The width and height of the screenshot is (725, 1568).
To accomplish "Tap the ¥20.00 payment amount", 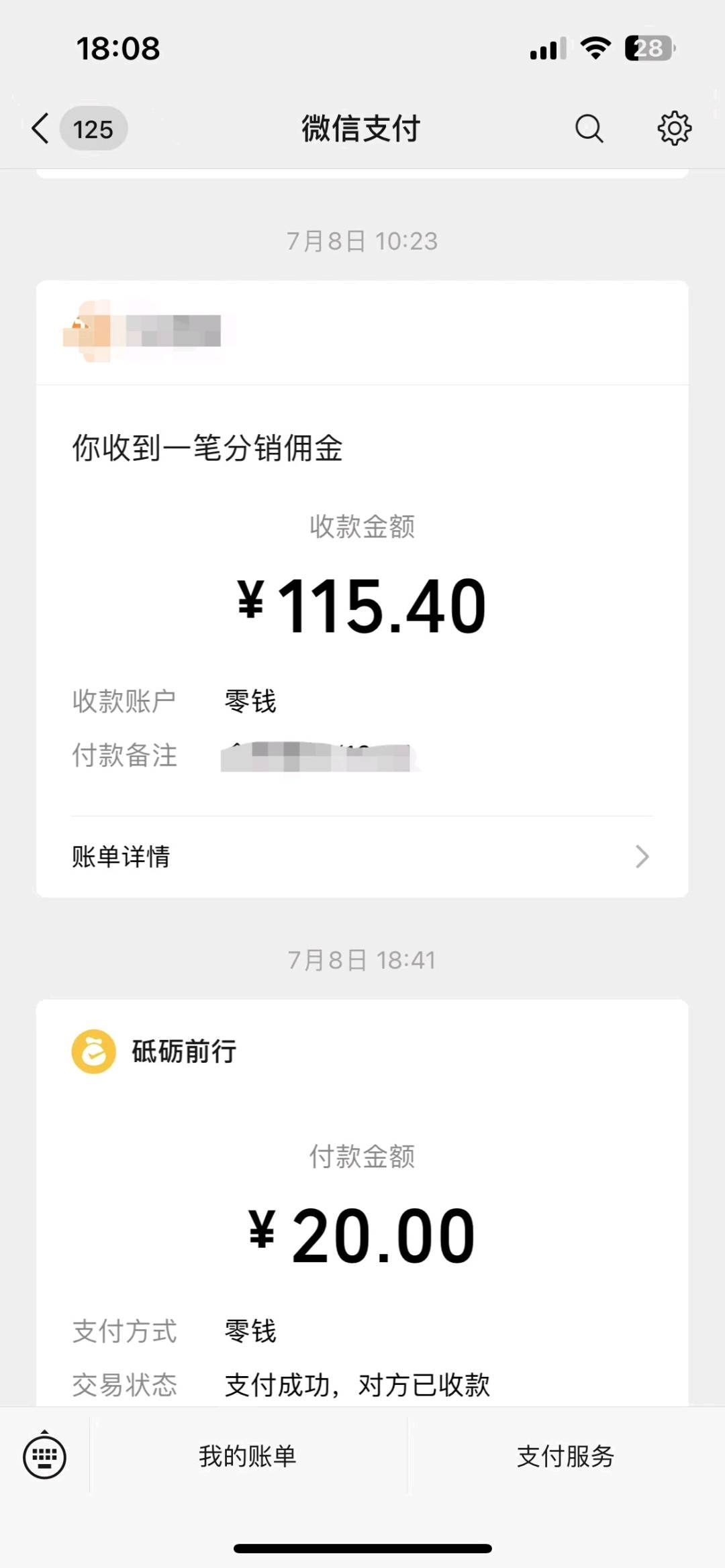I will [362, 1236].
